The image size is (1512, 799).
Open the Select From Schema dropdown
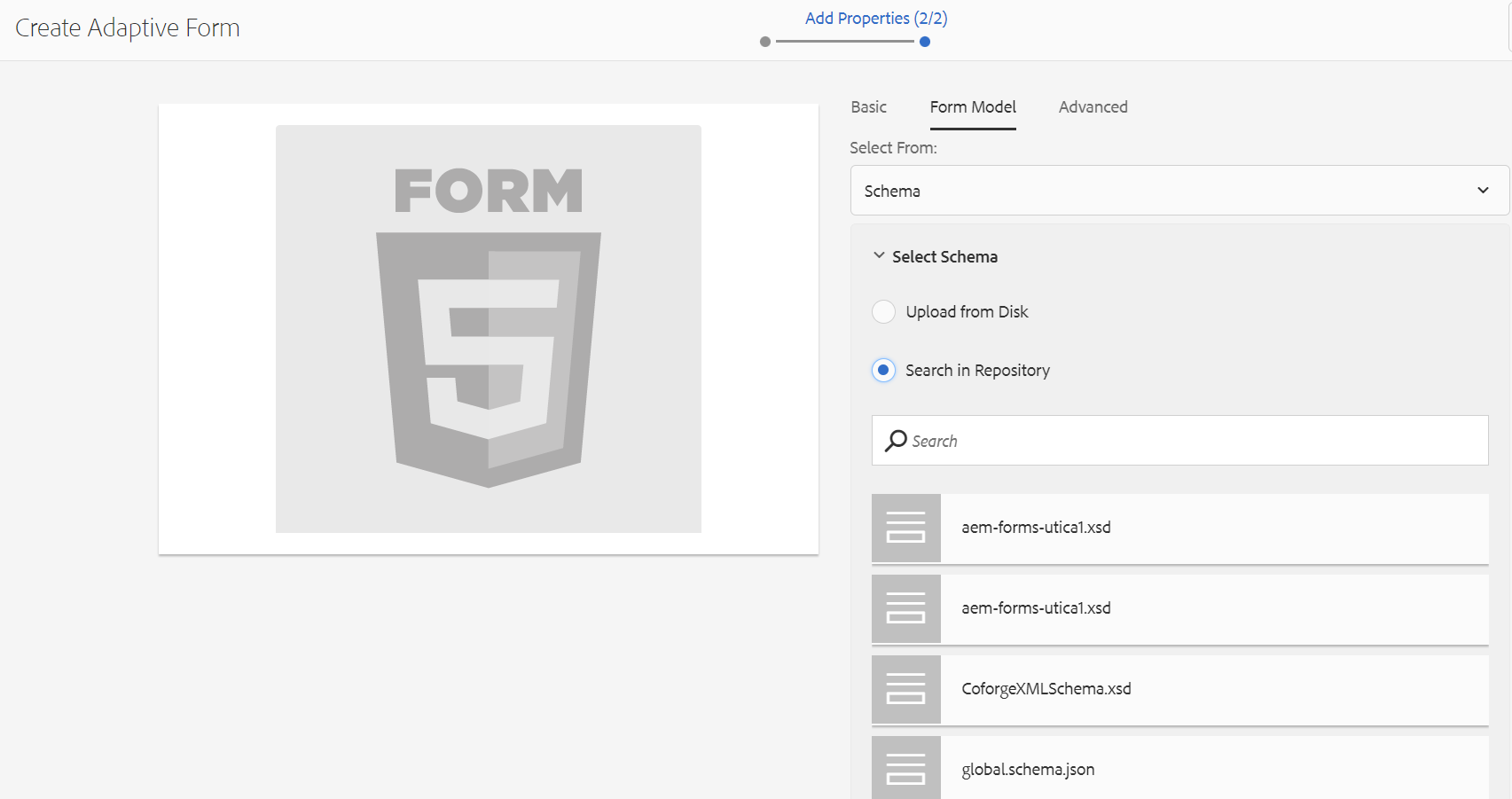coord(1179,191)
